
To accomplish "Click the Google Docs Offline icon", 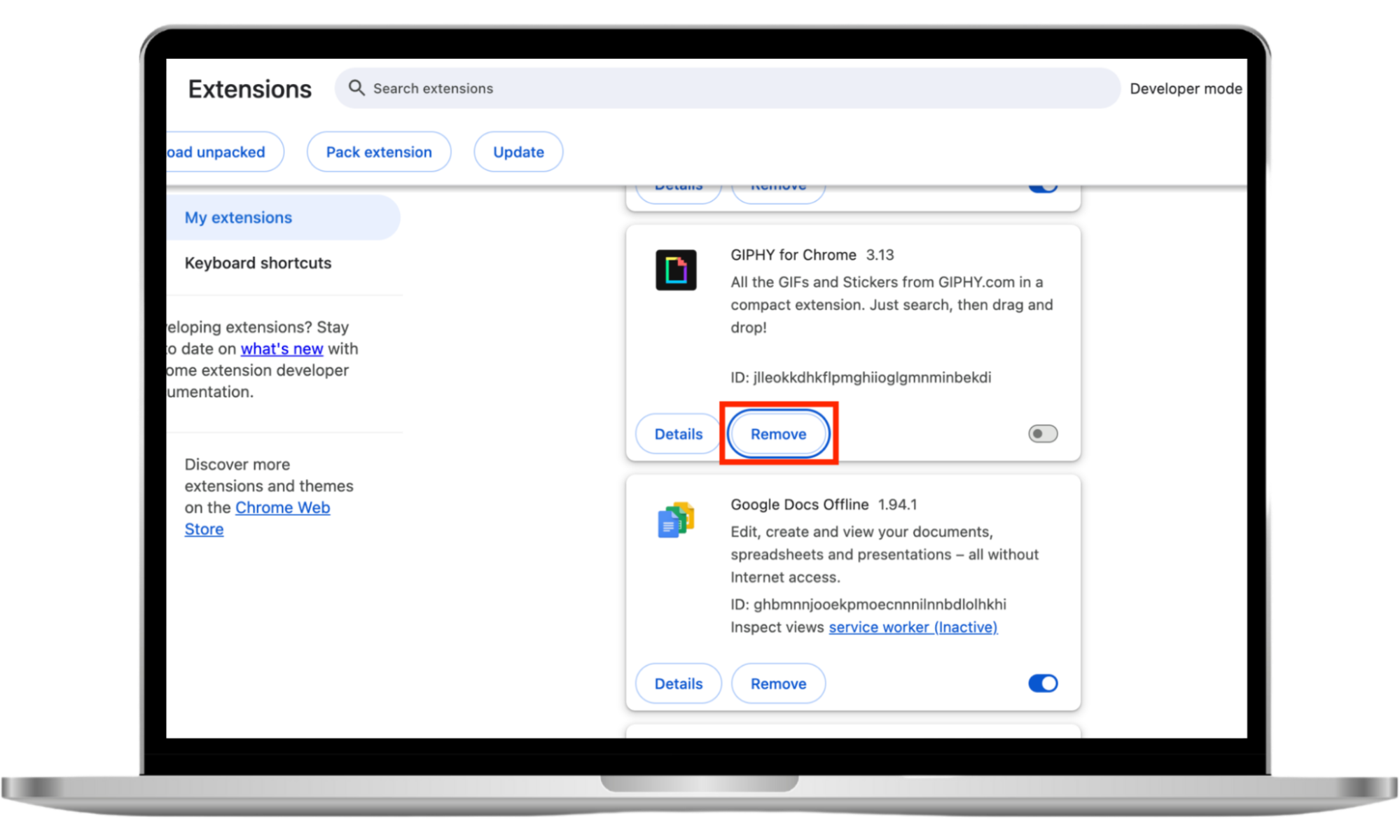I will (676, 520).
